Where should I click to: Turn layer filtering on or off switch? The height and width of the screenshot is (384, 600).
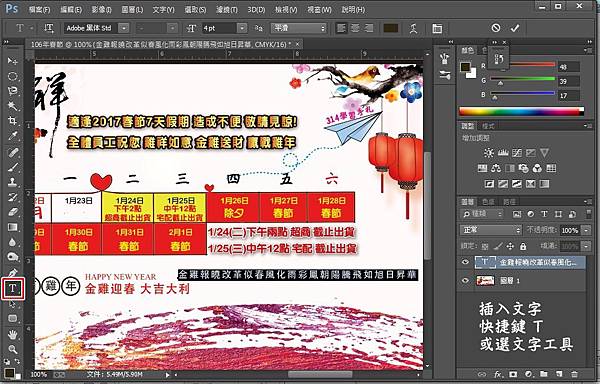tap(589, 213)
